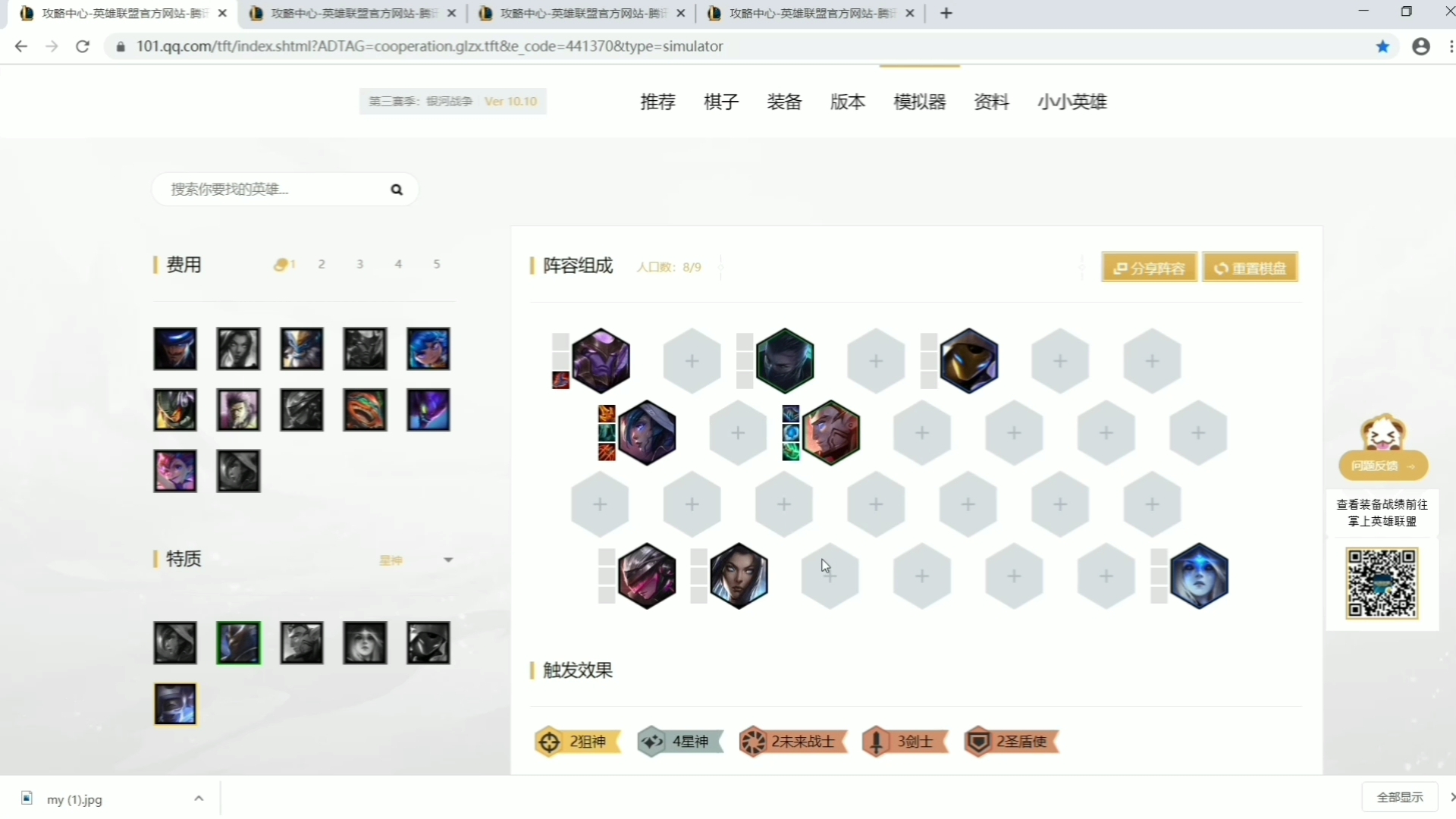The image size is (1456, 819).
Task: Filter champions by cost 3
Action: [x=360, y=264]
